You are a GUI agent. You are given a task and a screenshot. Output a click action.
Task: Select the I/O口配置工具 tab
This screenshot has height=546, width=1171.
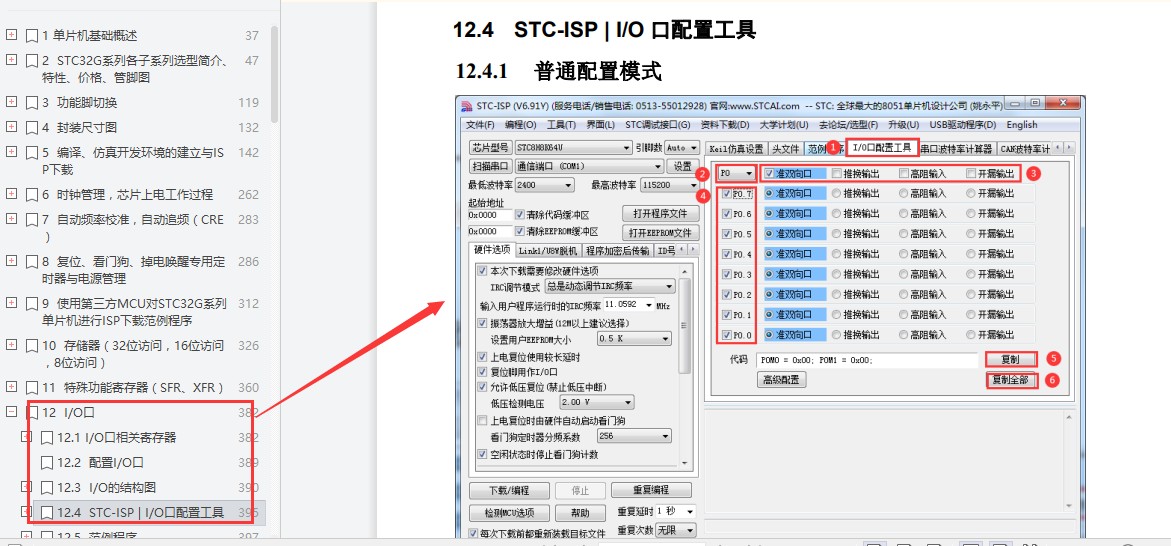click(882, 148)
